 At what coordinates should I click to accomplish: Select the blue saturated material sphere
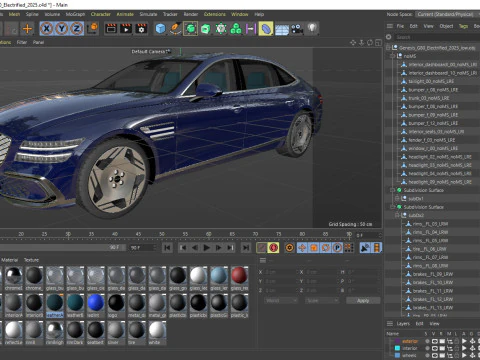click(96, 303)
